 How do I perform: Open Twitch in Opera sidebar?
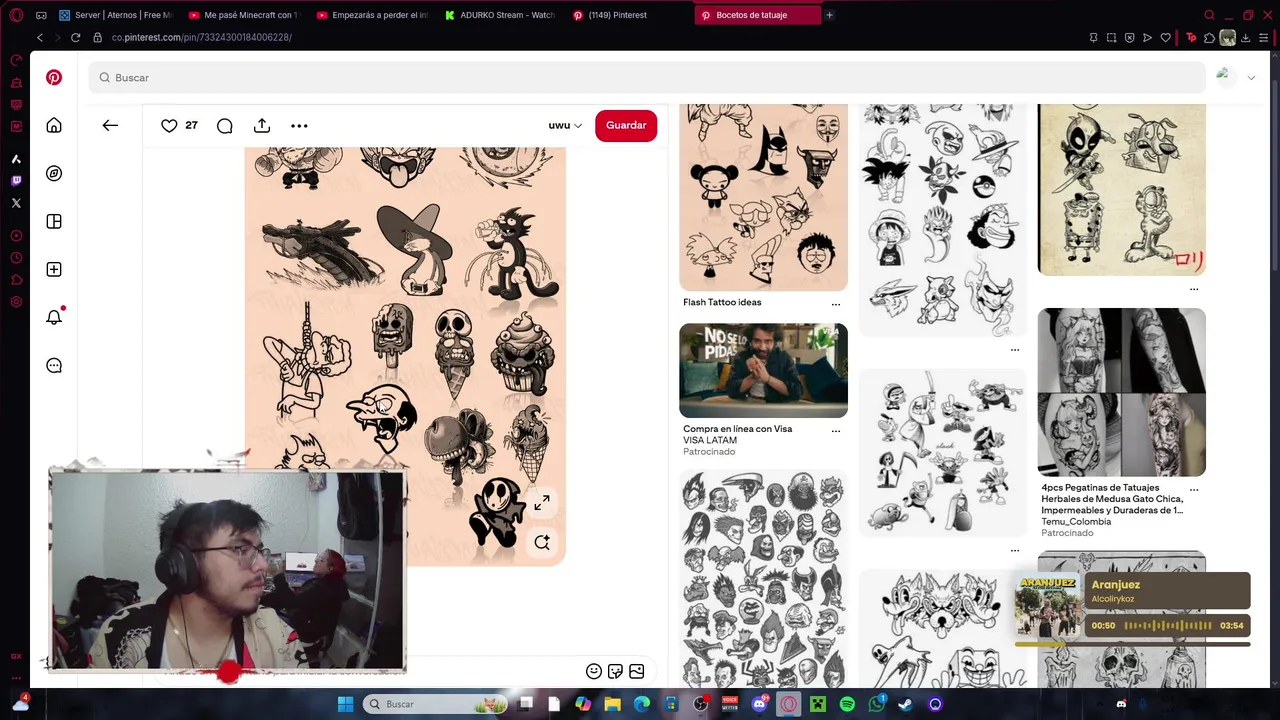point(16,181)
